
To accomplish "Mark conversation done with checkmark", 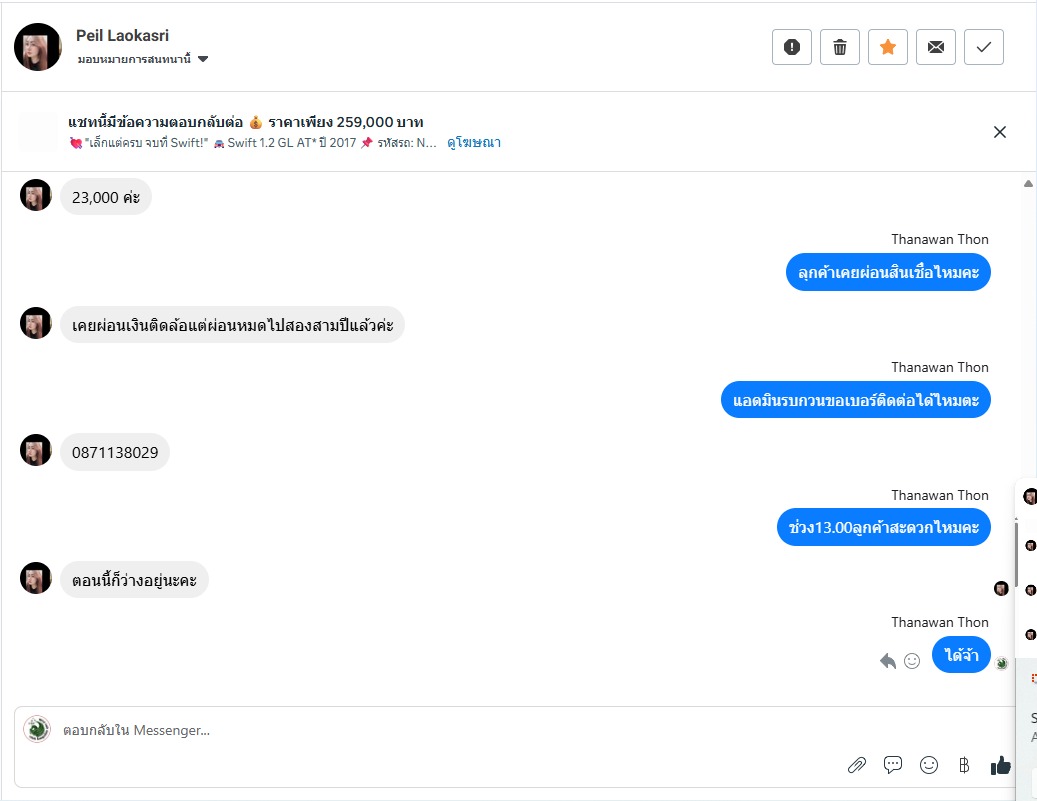I will (984, 47).
